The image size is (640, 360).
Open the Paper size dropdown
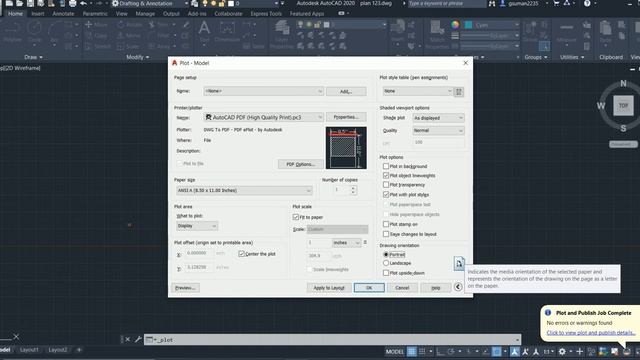244,190
